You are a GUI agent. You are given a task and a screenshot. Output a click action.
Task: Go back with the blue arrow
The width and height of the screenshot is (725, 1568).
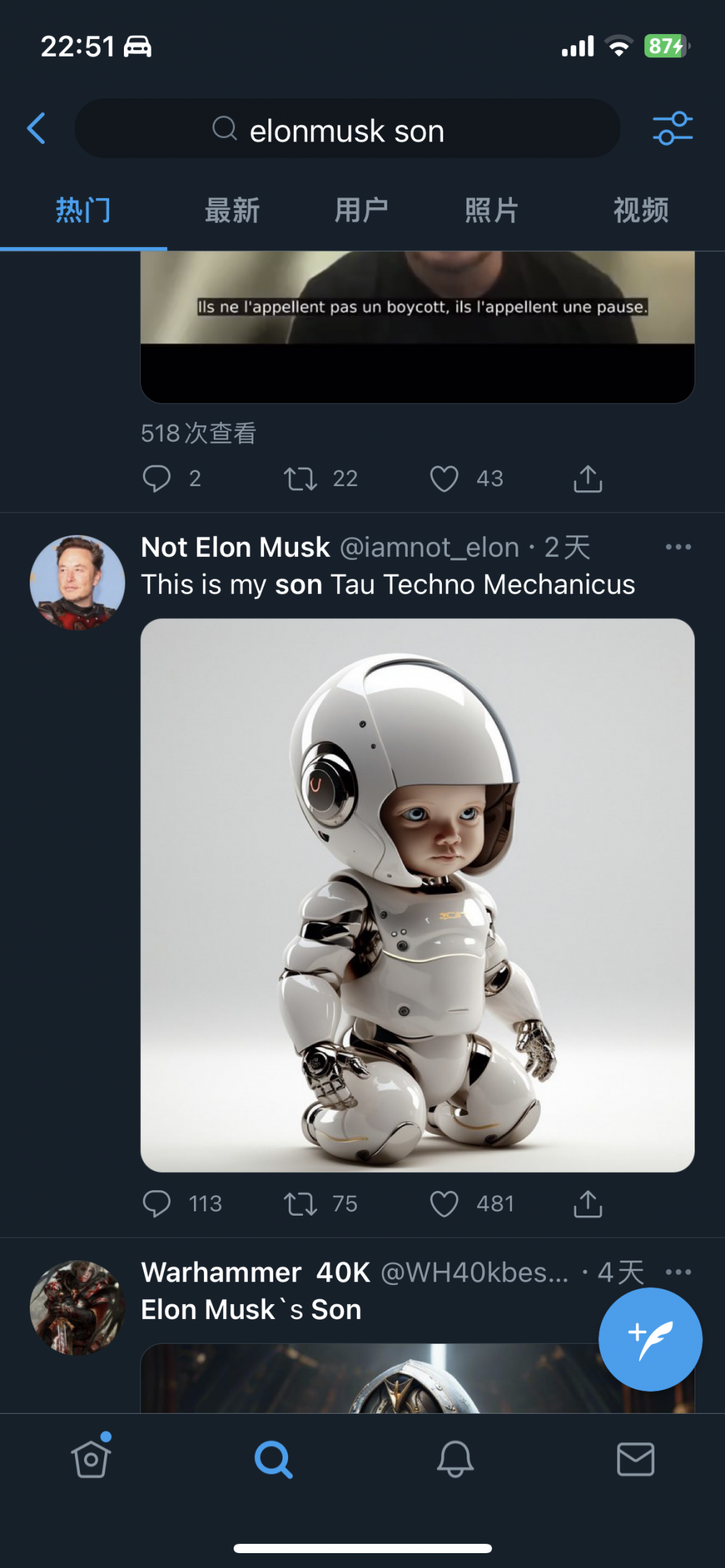click(x=36, y=128)
